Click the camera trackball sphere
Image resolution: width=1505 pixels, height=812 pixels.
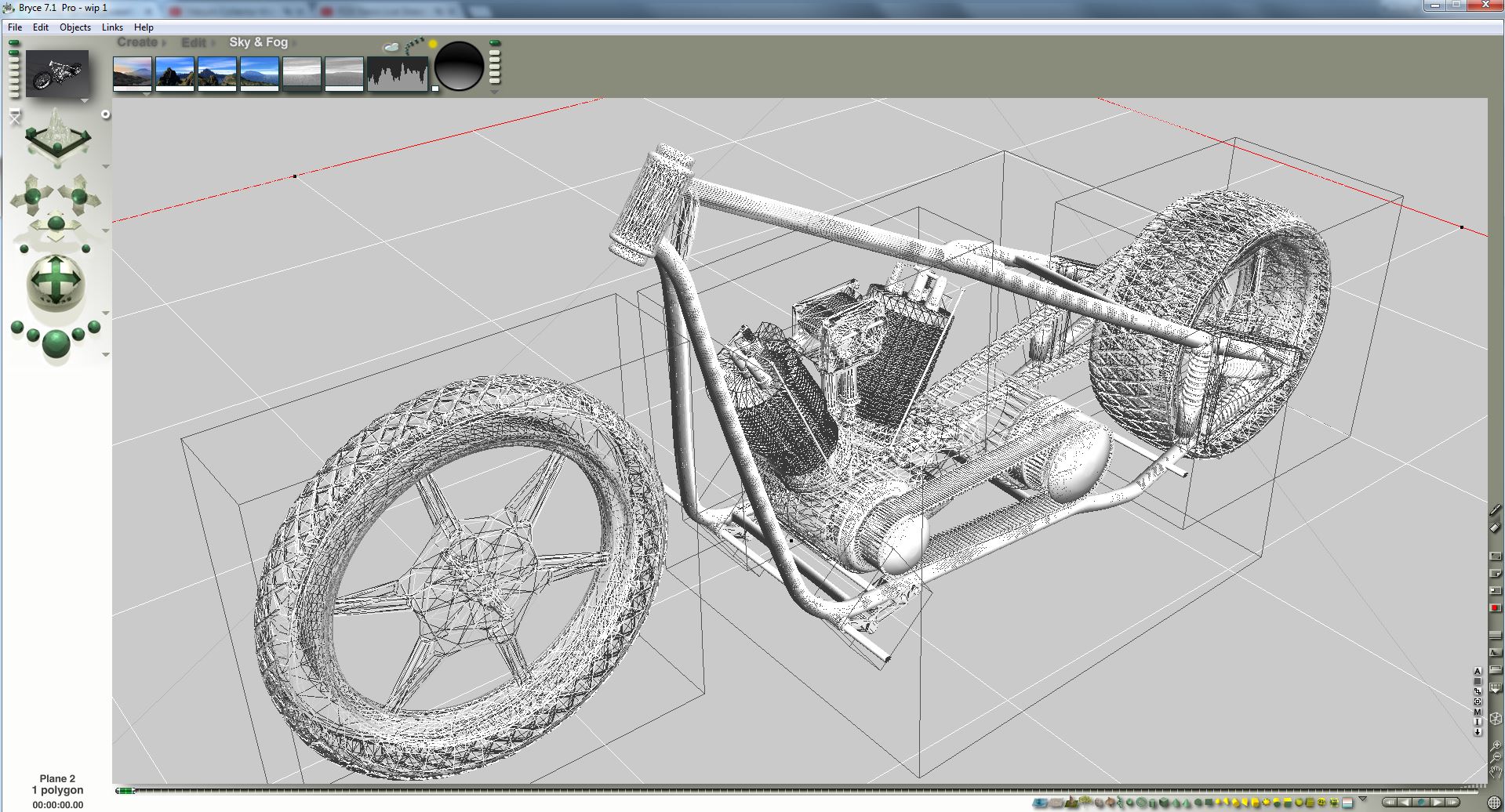click(x=56, y=282)
